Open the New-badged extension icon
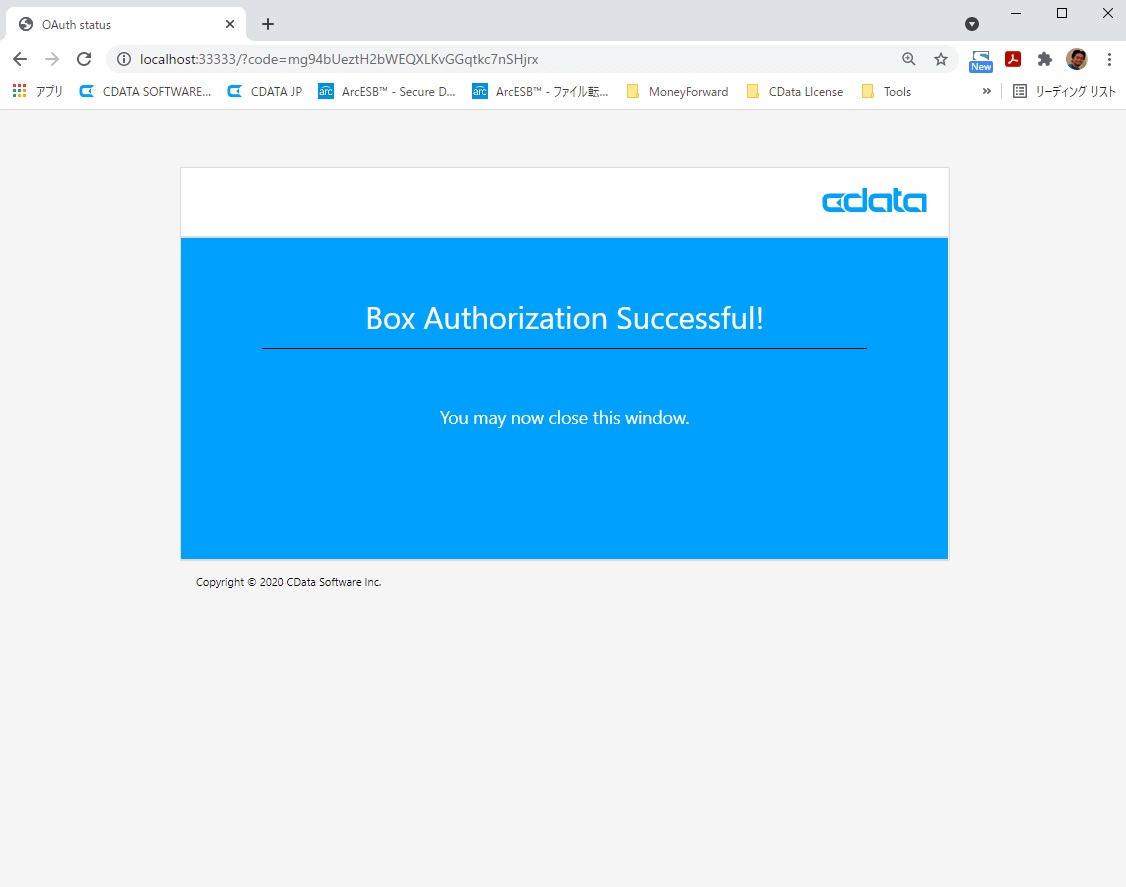 pyautogui.click(x=981, y=60)
